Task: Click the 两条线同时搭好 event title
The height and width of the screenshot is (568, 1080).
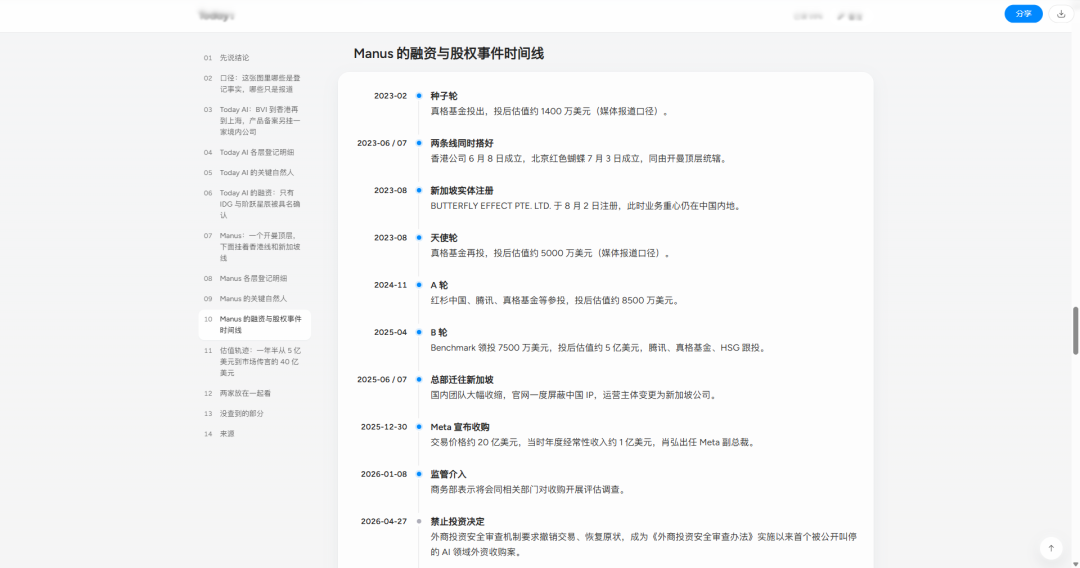Action: click(x=461, y=143)
